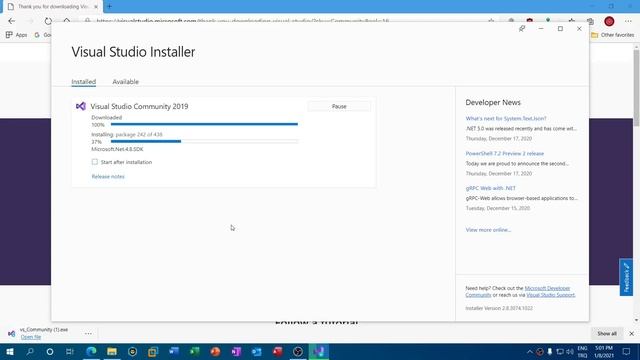Viewport: 640px width, 360px height.
Task: Open File Explorer from the taskbar
Action: [111, 351]
